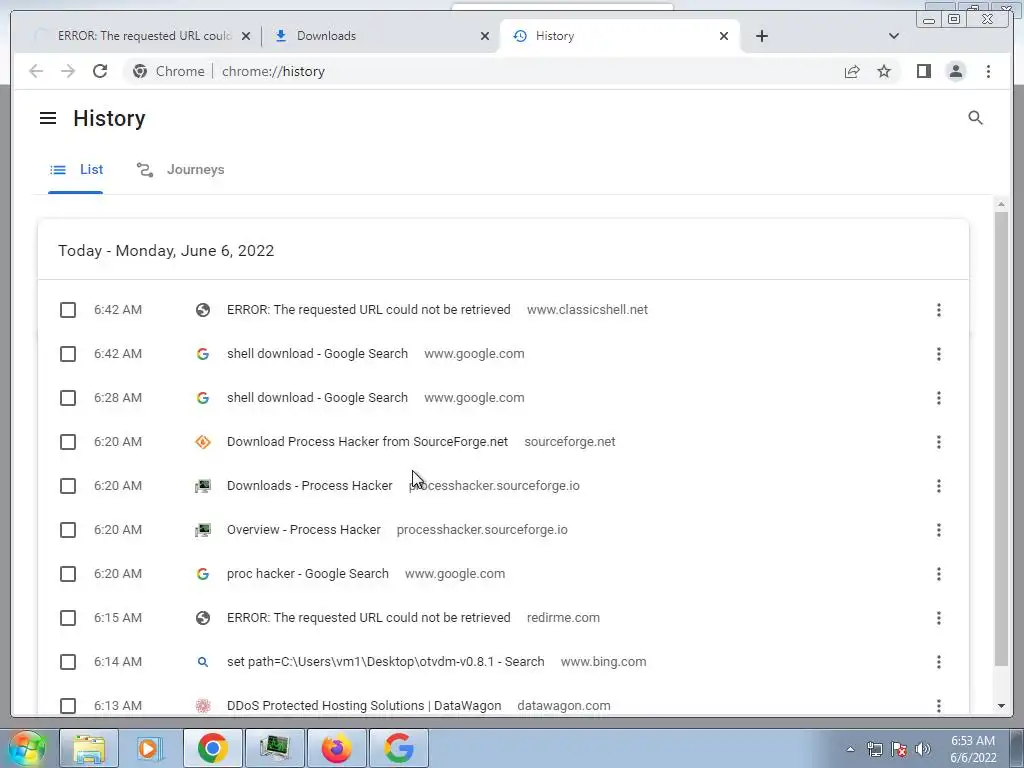Open a new tab
Viewport: 1024px width, 768px height.
[x=761, y=36]
